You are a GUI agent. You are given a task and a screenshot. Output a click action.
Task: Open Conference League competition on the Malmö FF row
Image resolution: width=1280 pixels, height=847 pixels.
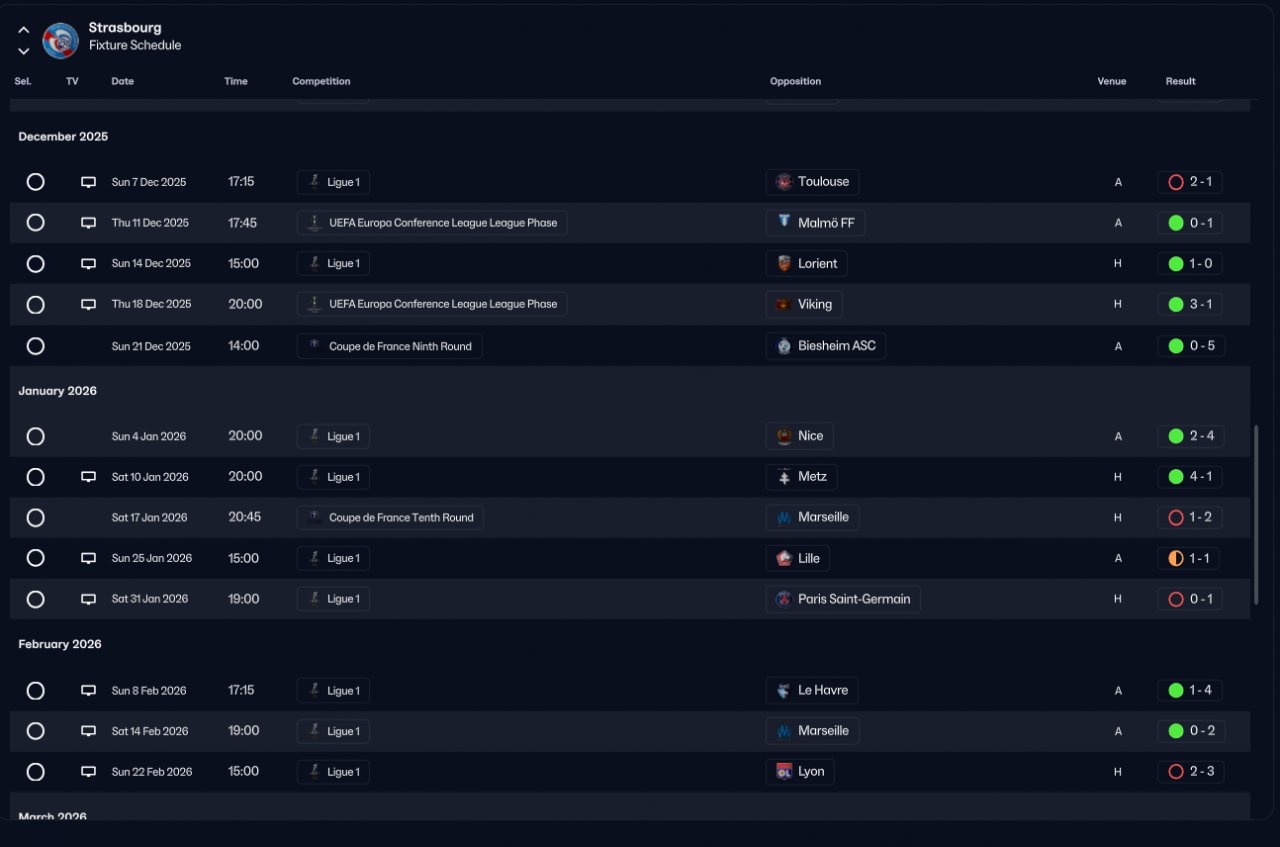(x=432, y=223)
